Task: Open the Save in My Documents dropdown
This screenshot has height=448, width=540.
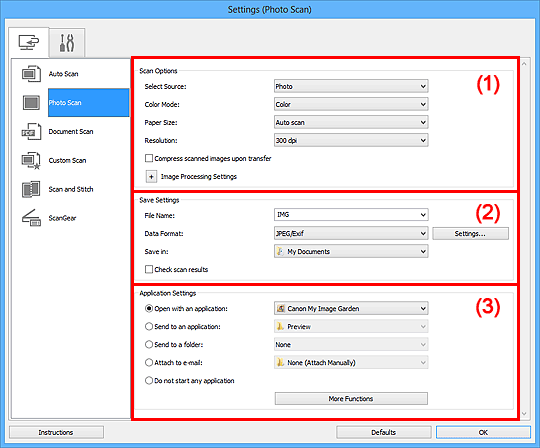Action: pyautogui.click(x=351, y=251)
